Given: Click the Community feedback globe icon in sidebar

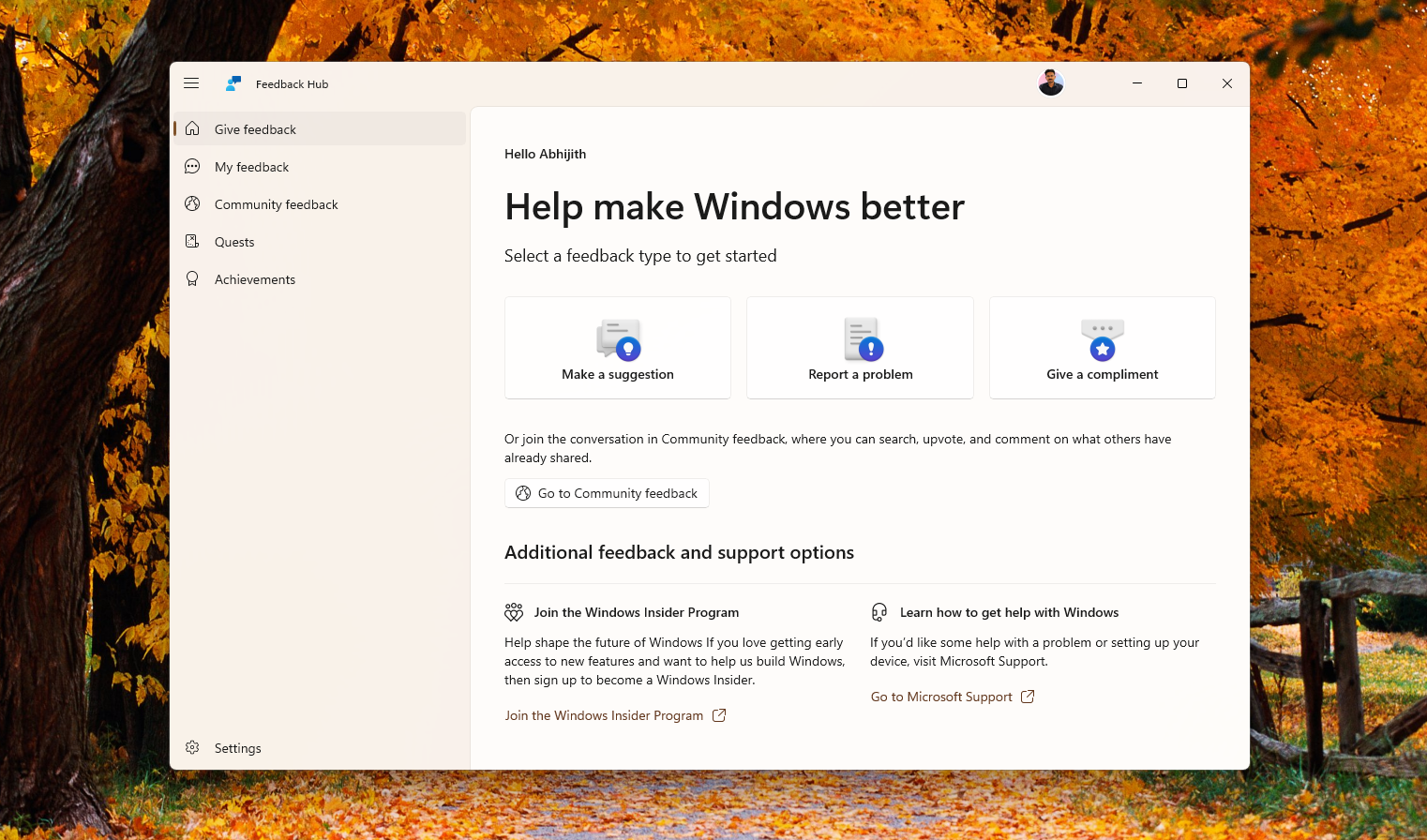Looking at the screenshot, I should [192, 203].
